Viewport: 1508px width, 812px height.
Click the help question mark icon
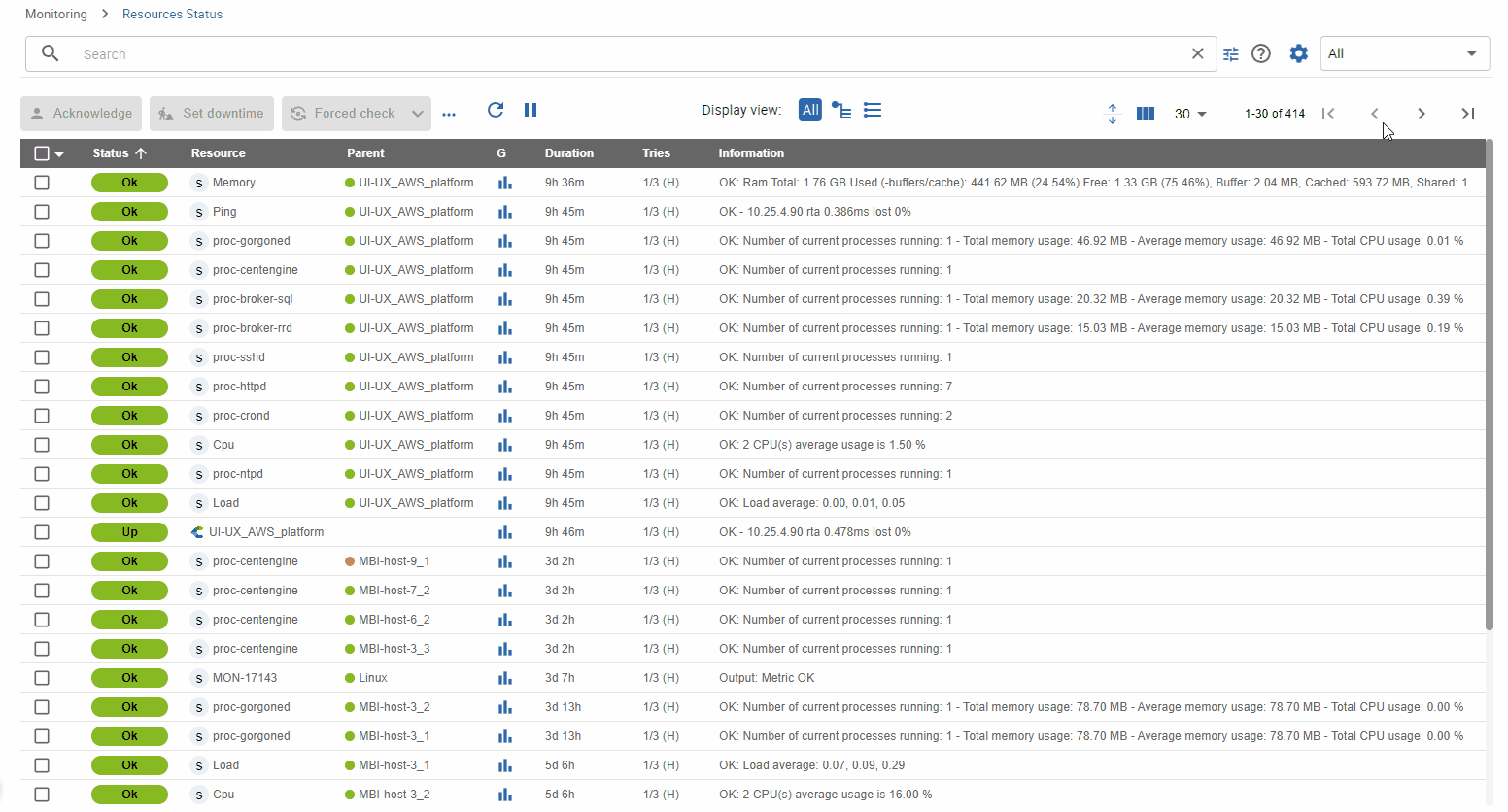point(1261,54)
